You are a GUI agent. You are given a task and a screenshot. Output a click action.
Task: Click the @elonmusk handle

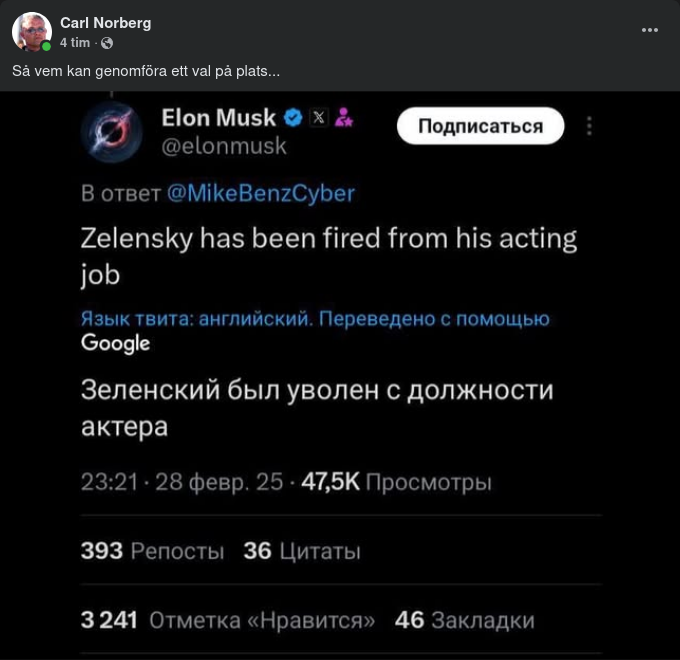pos(224,147)
